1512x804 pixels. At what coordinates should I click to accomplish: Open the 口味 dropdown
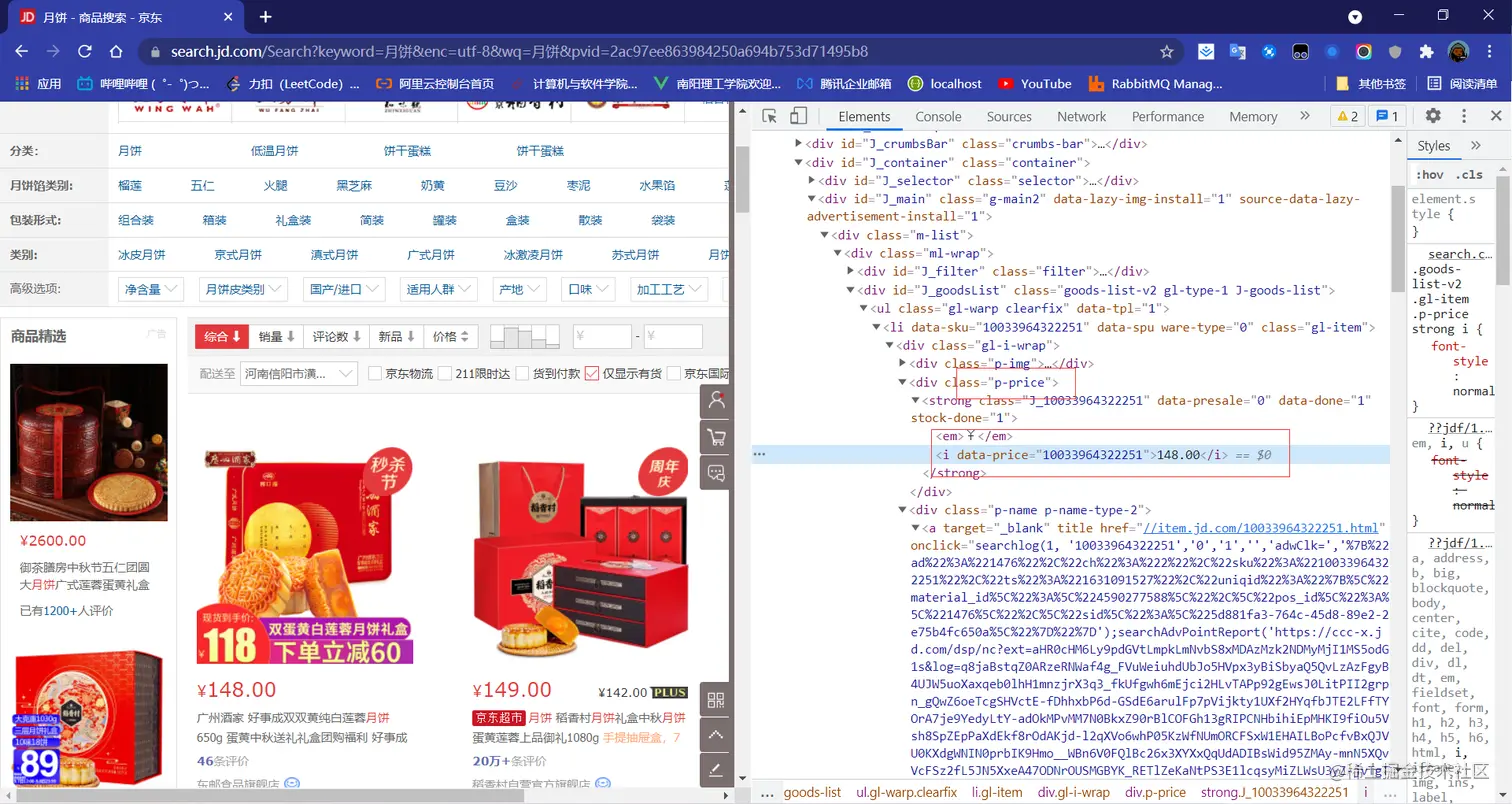coord(588,289)
